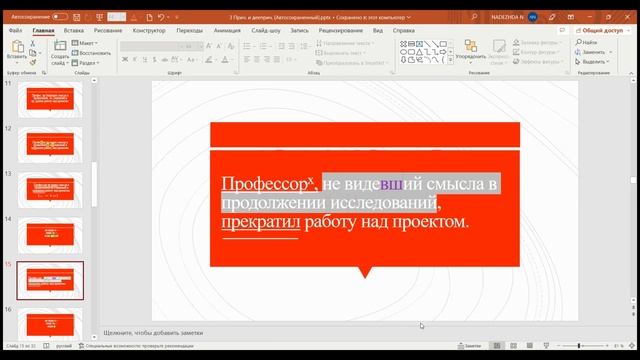640x360 pixels.
Task: Click justify text icon
Action: [x=277, y=60]
